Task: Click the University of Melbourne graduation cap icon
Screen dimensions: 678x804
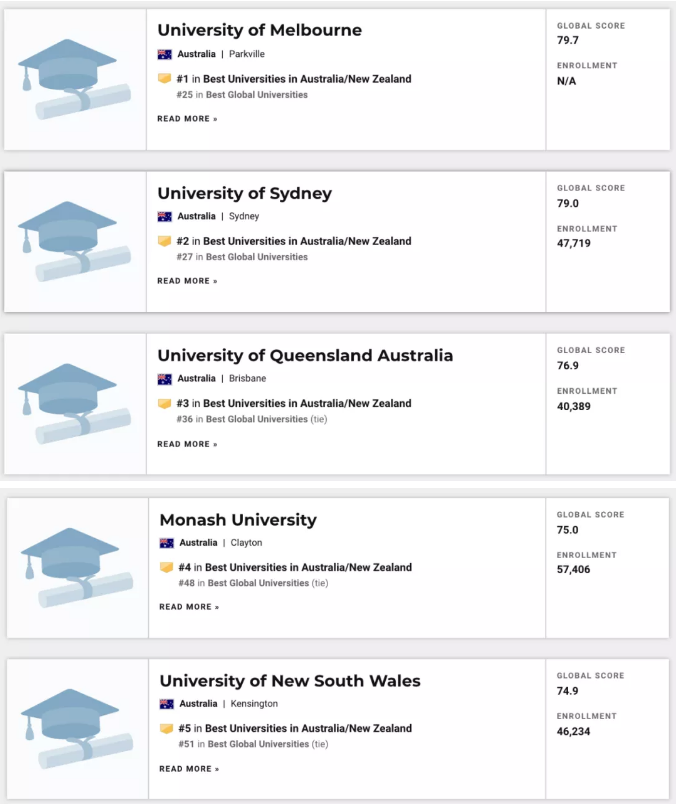Action: point(74,79)
